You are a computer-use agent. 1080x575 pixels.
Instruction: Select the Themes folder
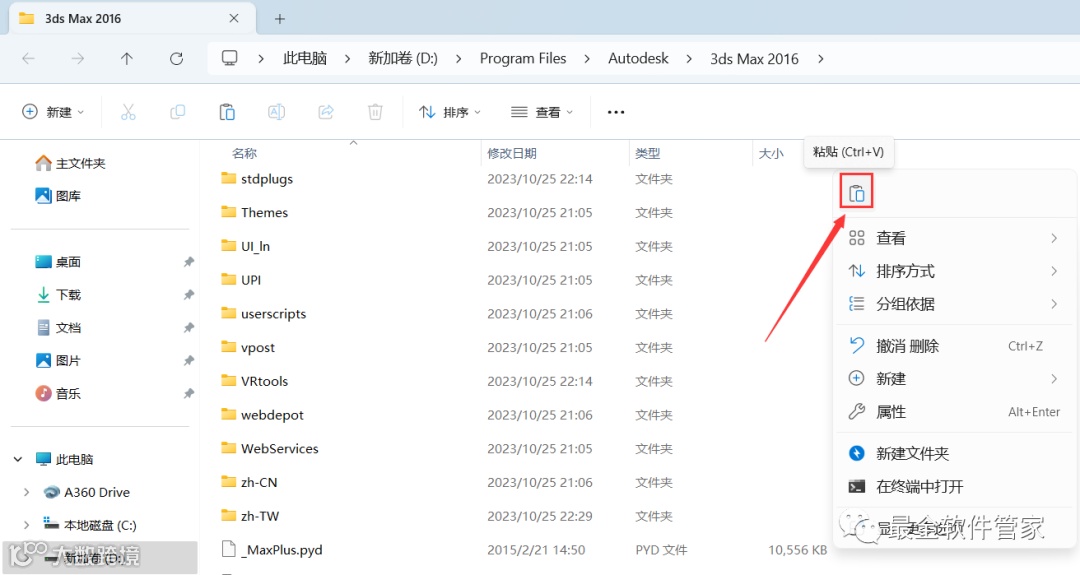pos(254,212)
